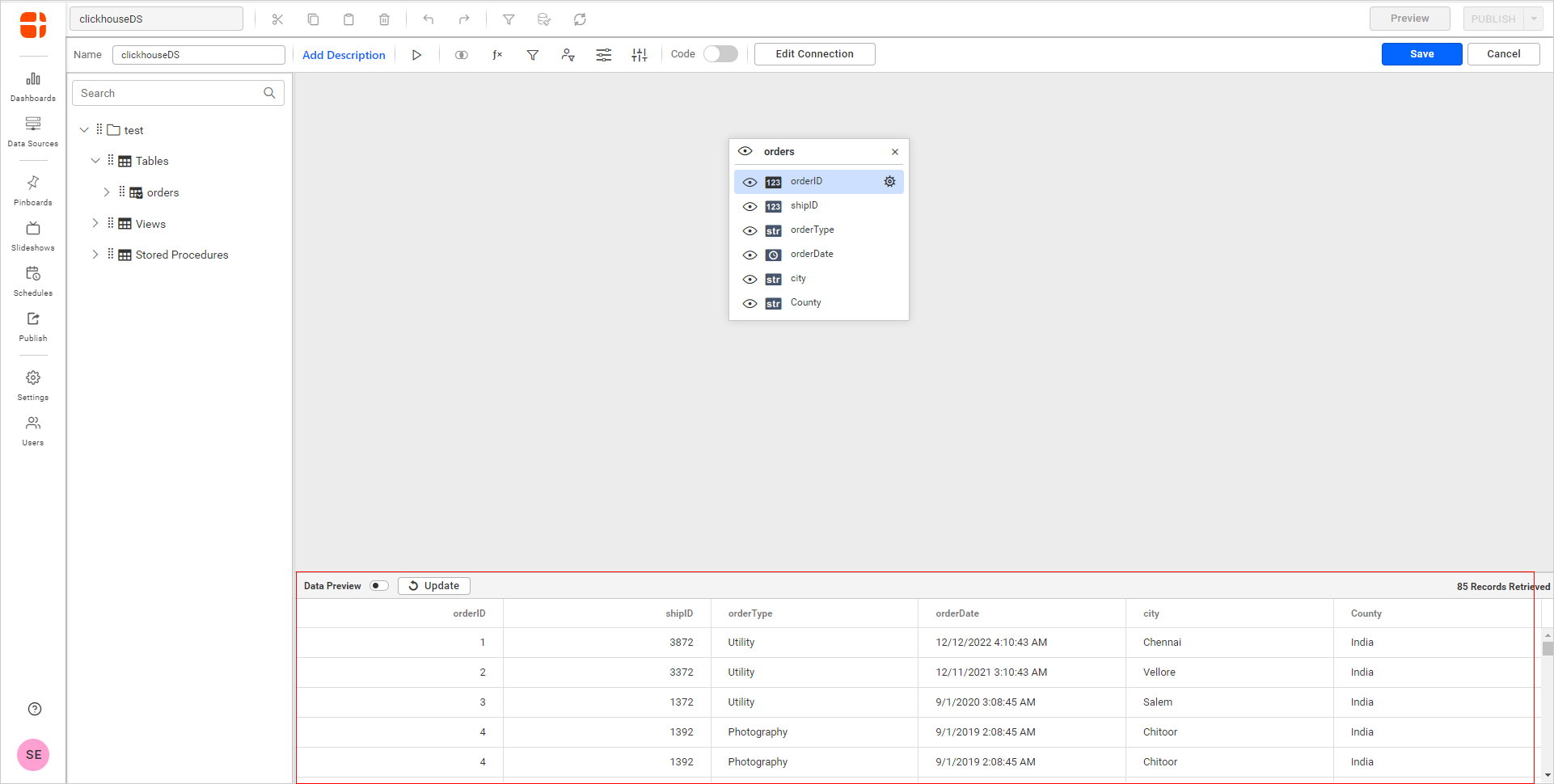Toggle the Code view switch
Viewport: 1554px width, 784px height.
720,54
